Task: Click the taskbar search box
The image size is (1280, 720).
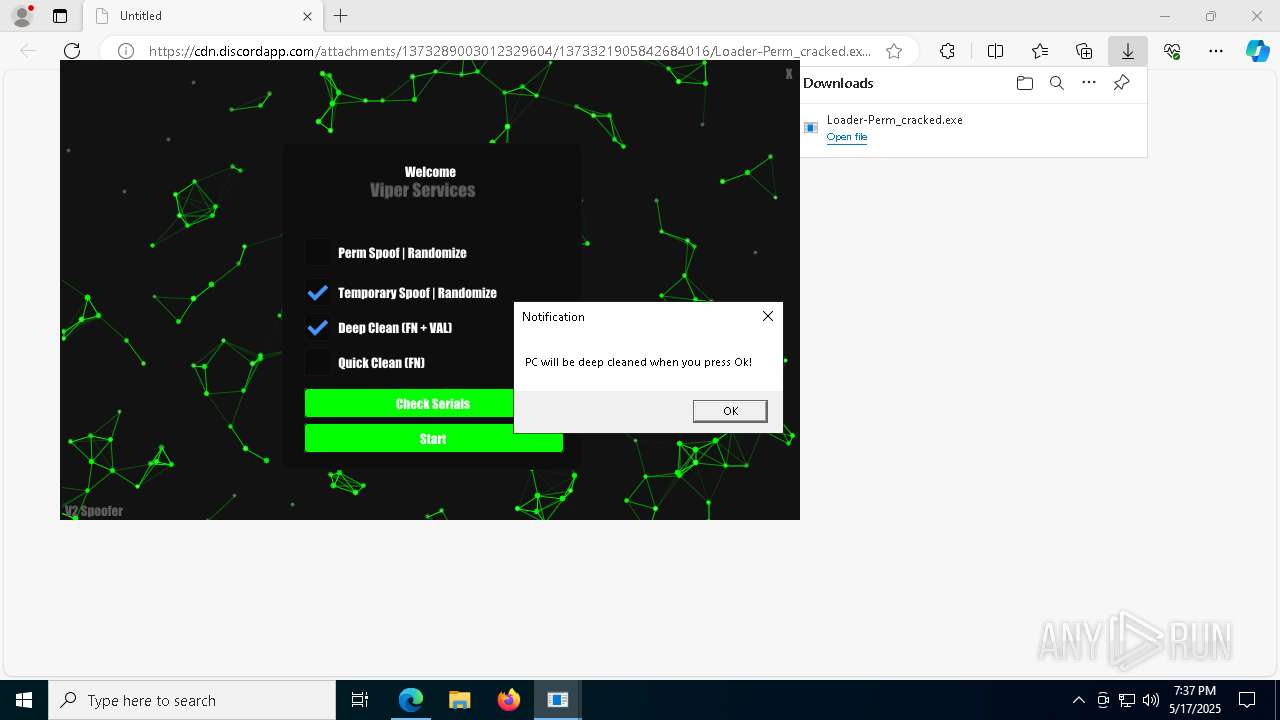Action: [192, 700]
